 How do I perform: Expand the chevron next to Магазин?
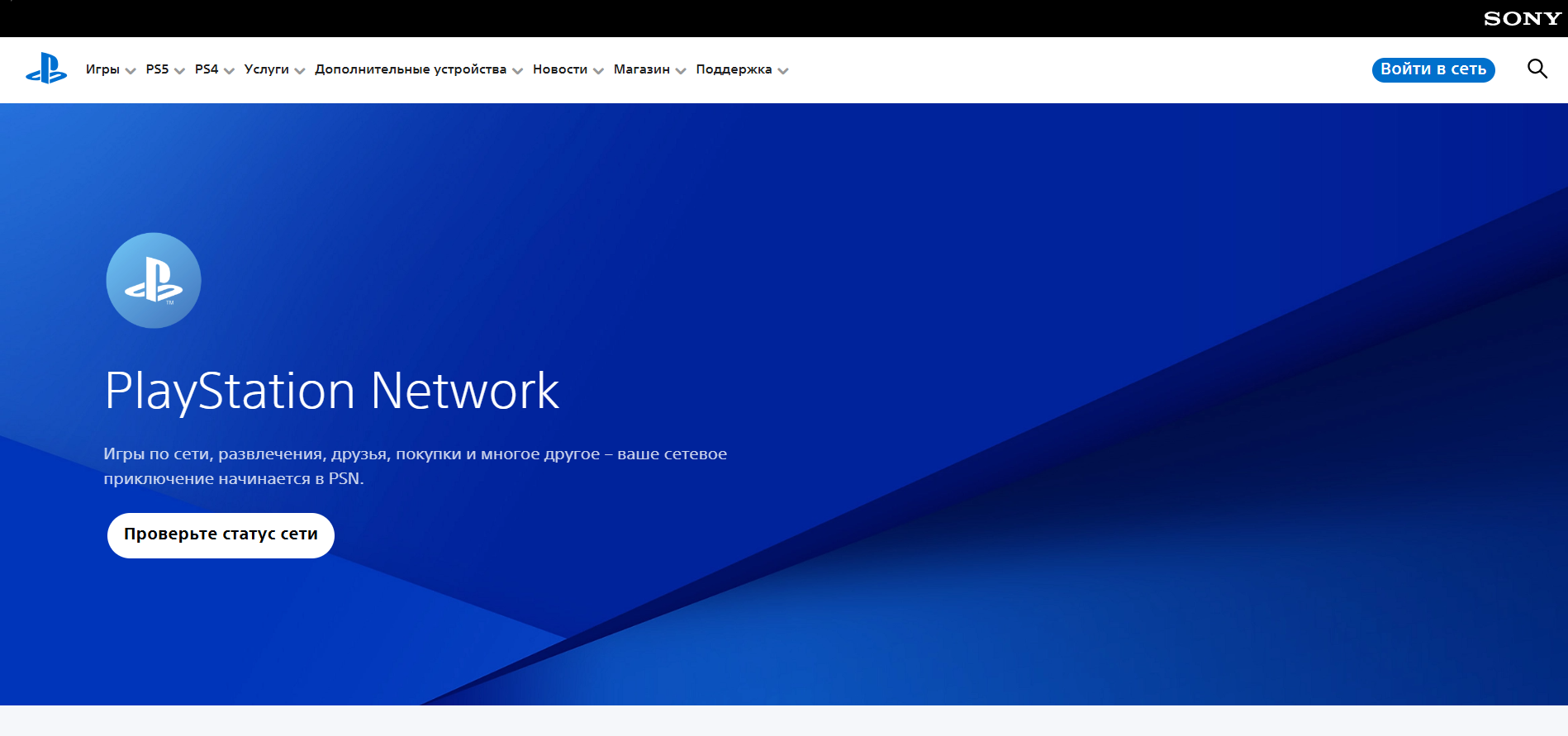click(x=681, y=71)
